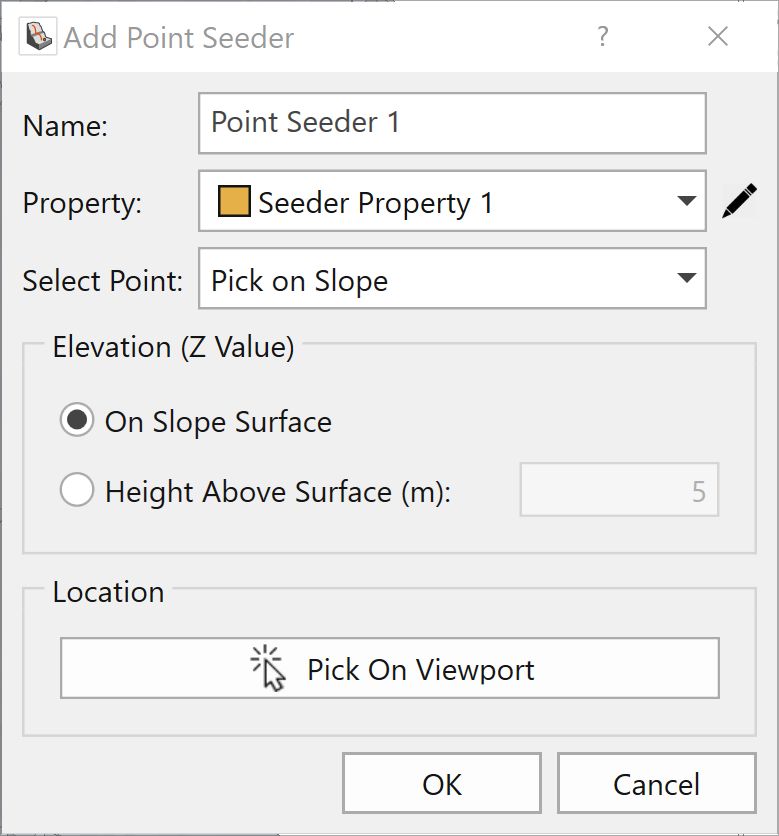The image size is (779, 836).
Task: Click the Add Point Seeder title bar app icon
Action: point(36,37)
